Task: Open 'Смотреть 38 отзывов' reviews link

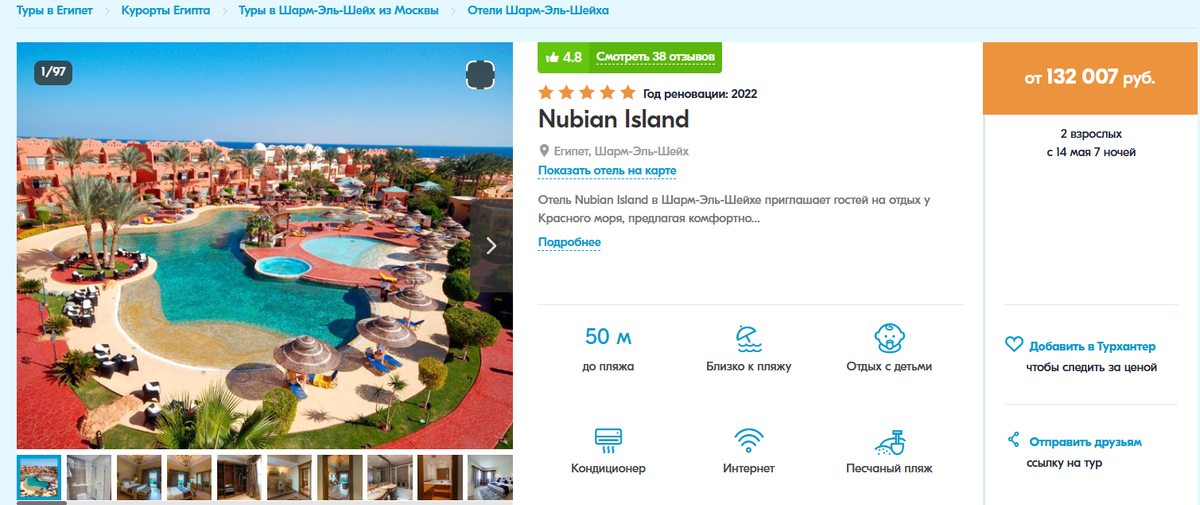Action: pos(655,57)
